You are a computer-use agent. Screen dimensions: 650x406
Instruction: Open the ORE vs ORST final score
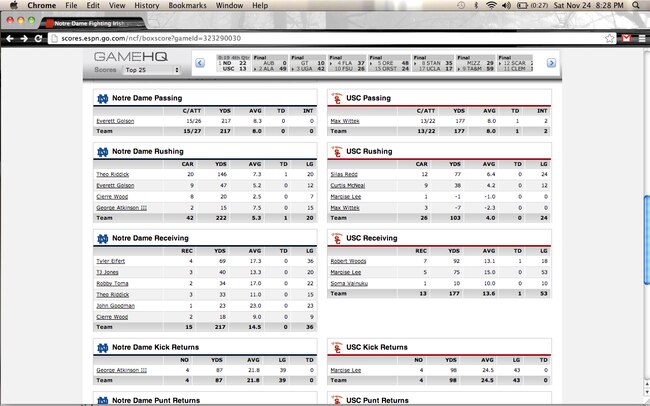pos(389,63)
